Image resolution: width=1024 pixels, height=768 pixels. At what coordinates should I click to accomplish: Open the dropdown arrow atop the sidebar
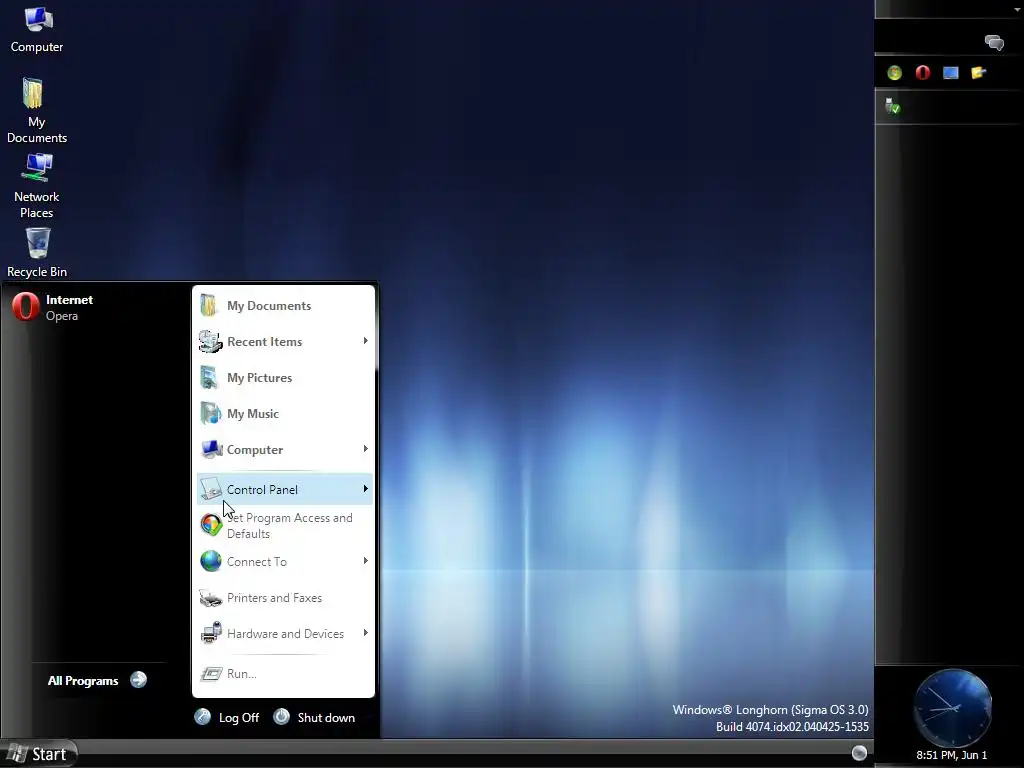[1017, 10]
